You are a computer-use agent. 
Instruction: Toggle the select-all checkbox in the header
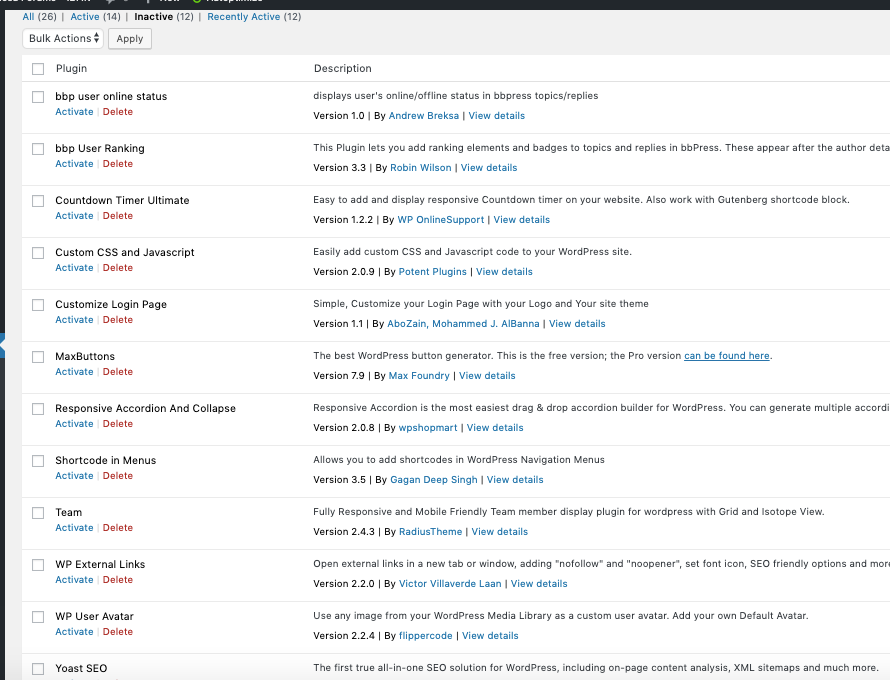click(x=38, y=69)
